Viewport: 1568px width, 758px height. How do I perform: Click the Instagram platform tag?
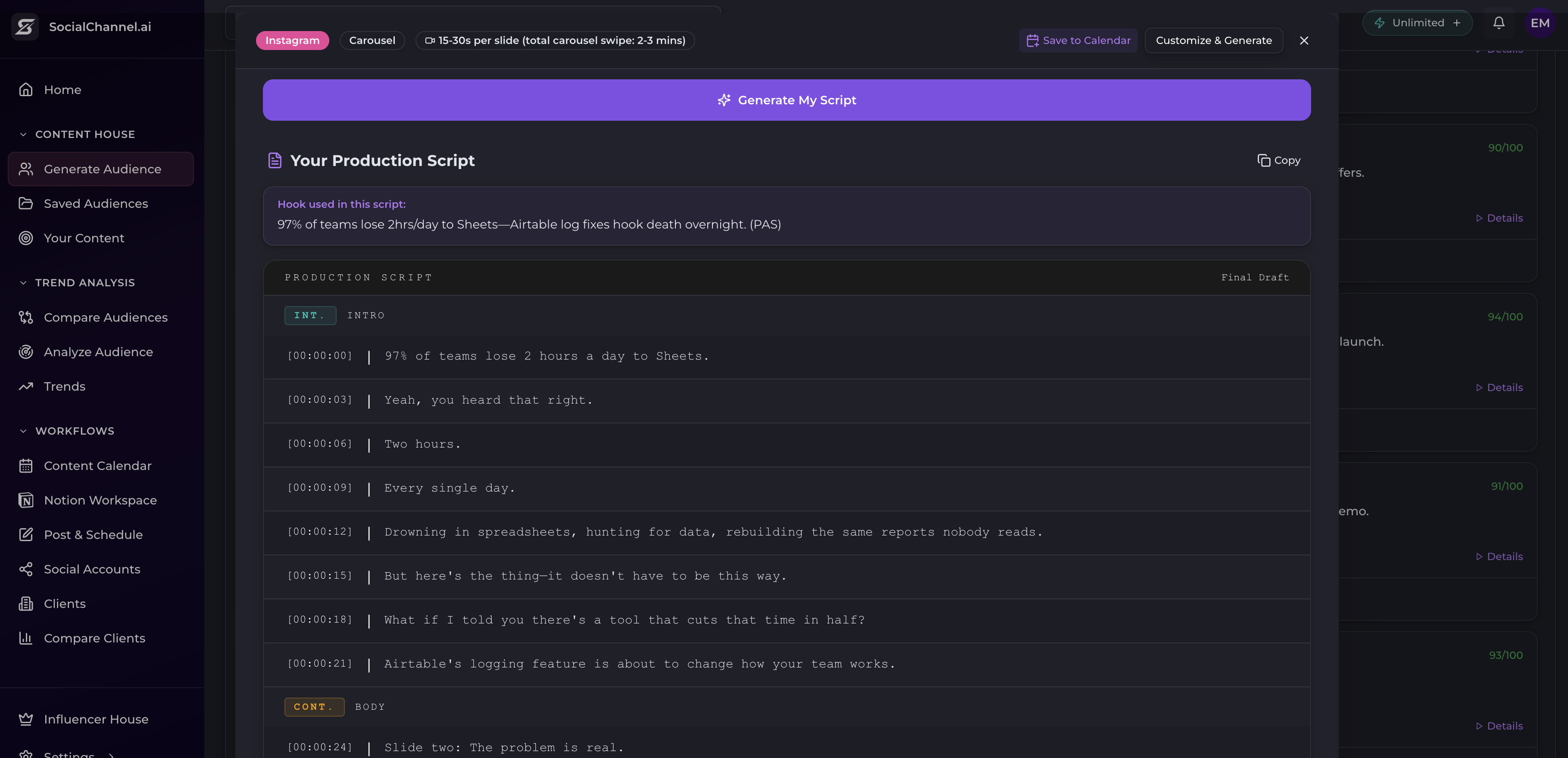pyautogui.click(x=292, y=40)
